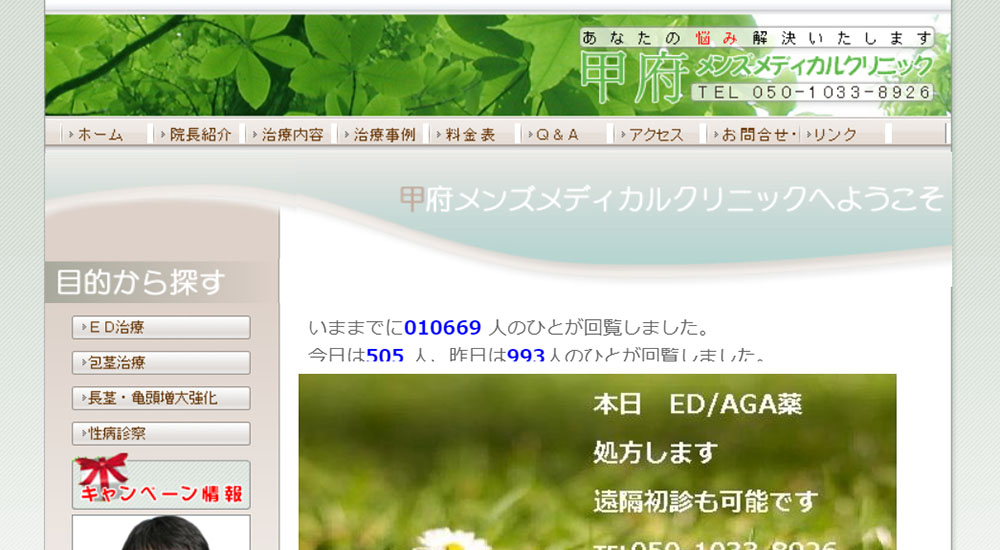The width and height of the screenshot is (1000, 550).
Task: Click the 遠隔初診も可能です banner text
Action: pos(705,502)
